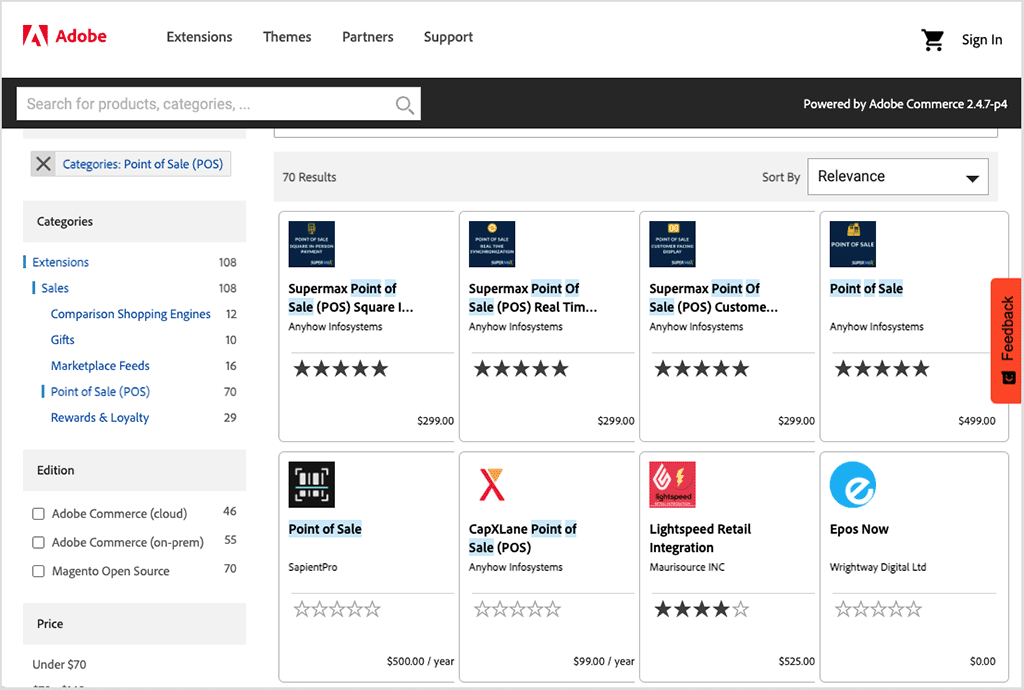Click Sign In
This screenshot has width=1024, height=690.
click(982, 40)
